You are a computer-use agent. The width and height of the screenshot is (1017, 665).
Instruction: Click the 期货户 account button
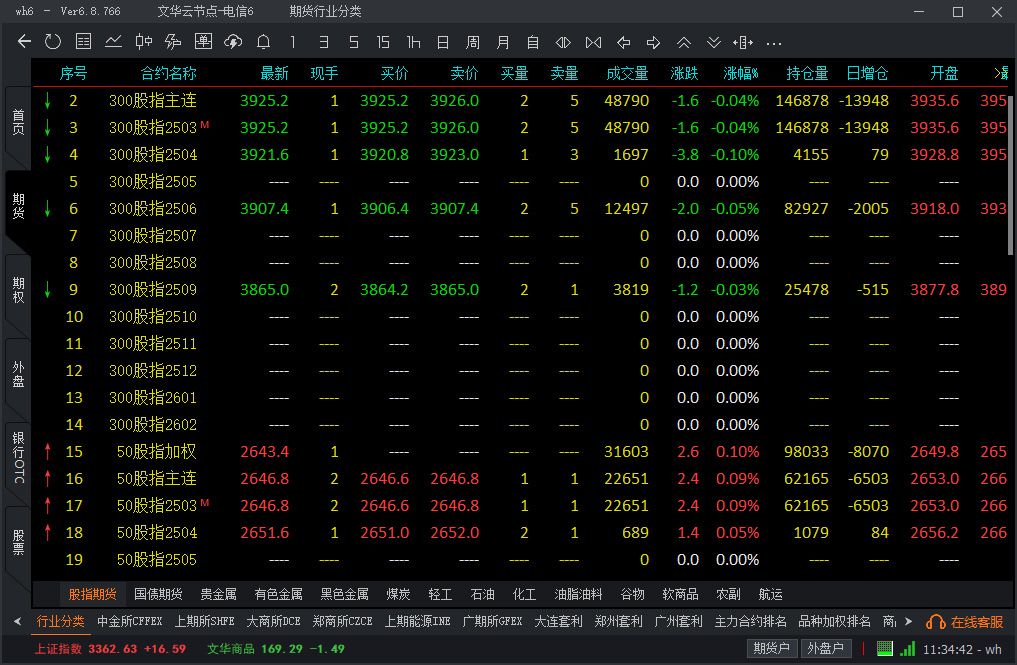[x=773, y=648]
